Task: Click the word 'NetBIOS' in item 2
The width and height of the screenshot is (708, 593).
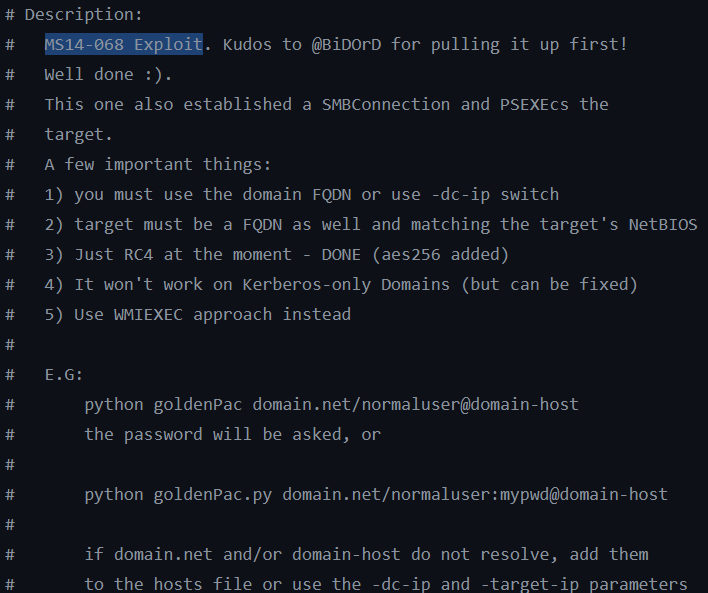Action: click(x=663, y=224)
